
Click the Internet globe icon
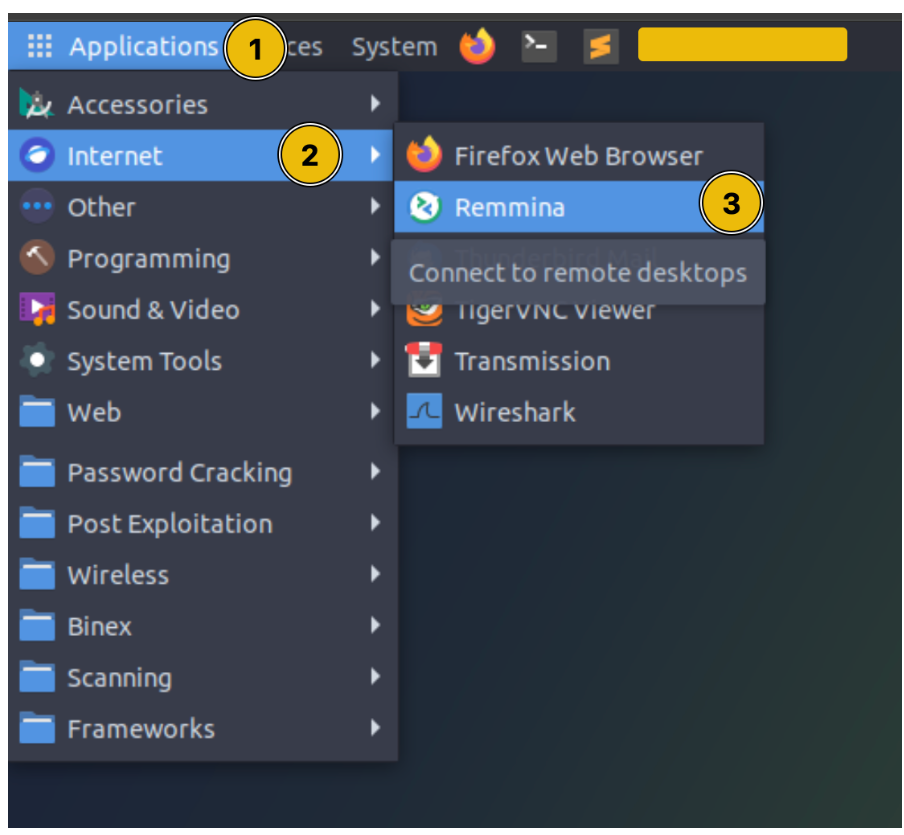pos(37,155)
